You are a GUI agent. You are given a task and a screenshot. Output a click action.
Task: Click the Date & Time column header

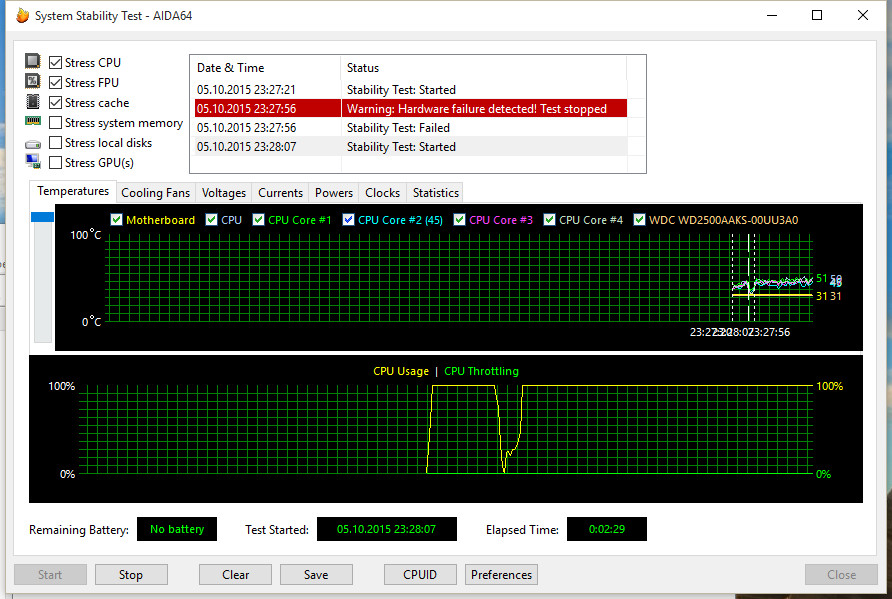coord(267,68)
